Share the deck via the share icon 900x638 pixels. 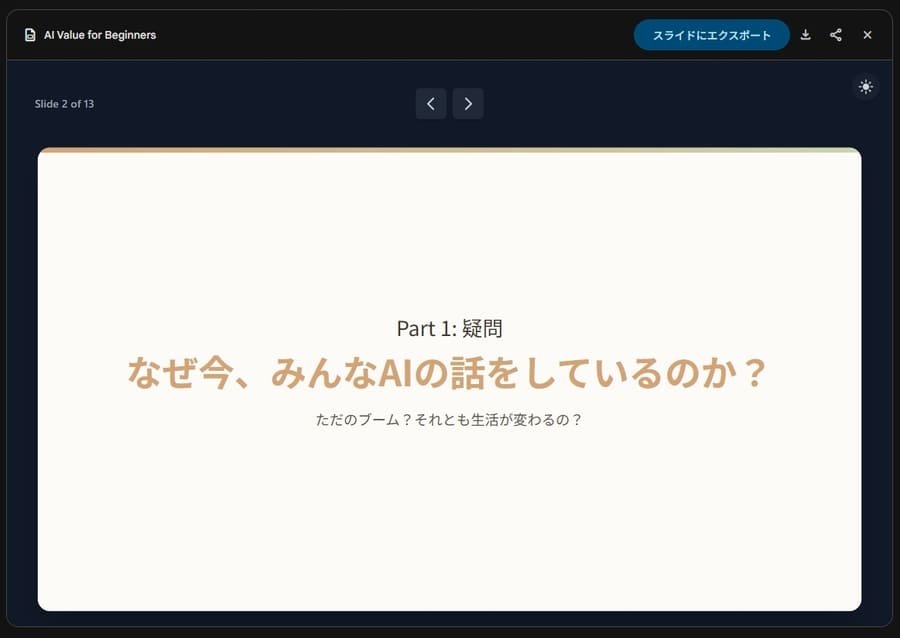coord(836,34)
